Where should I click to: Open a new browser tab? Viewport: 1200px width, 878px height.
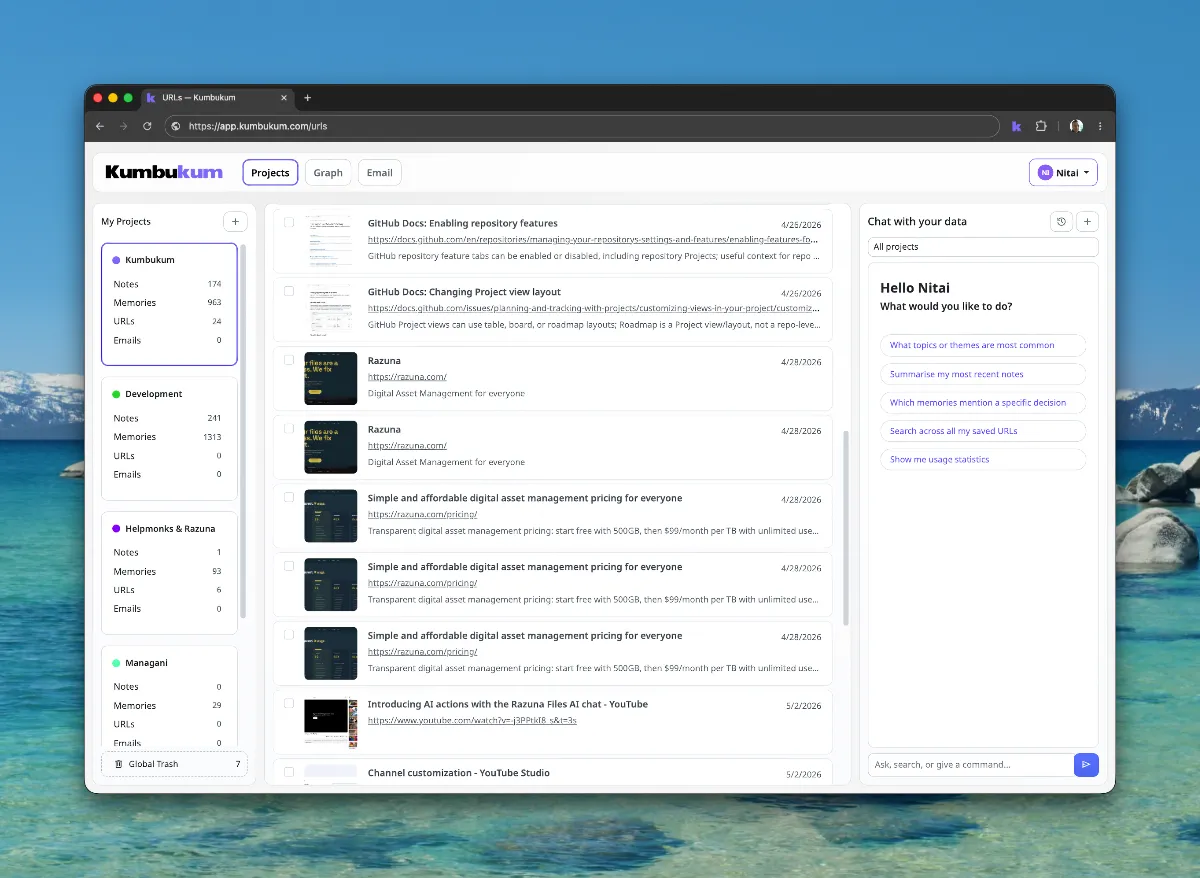307,98
